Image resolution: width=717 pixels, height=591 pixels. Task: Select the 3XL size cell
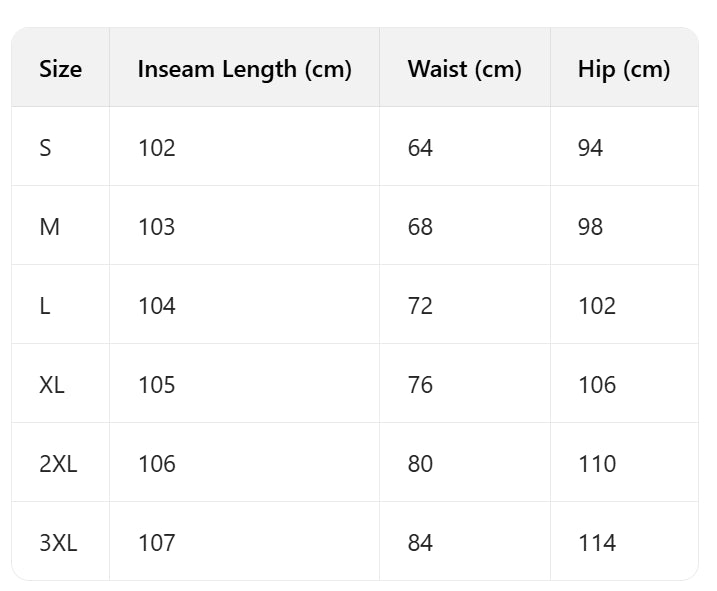pos(58,543)
